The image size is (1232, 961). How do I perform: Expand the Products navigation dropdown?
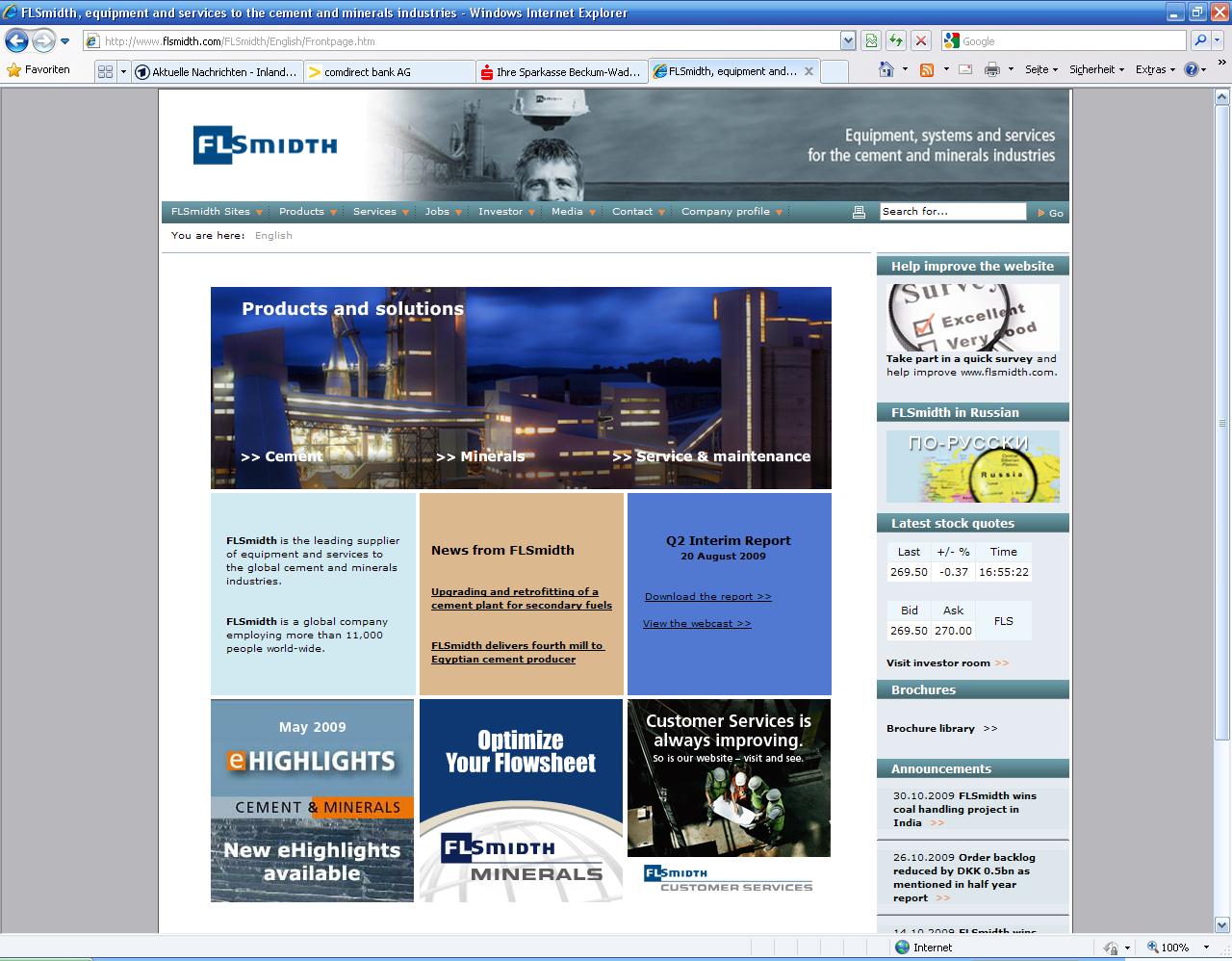[307, 212]
